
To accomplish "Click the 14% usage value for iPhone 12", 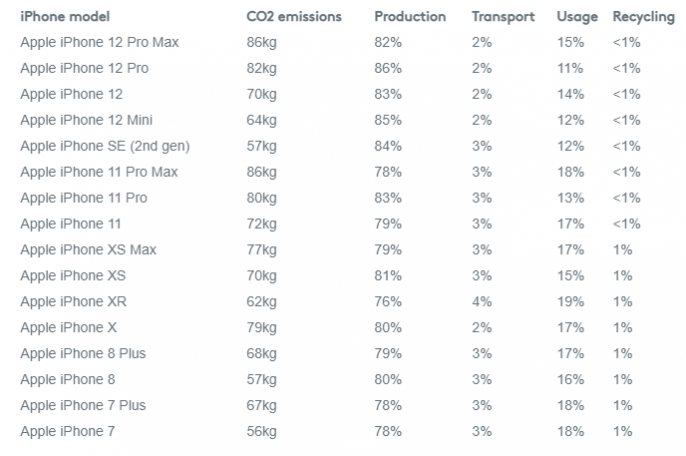I will click(570, 95).
